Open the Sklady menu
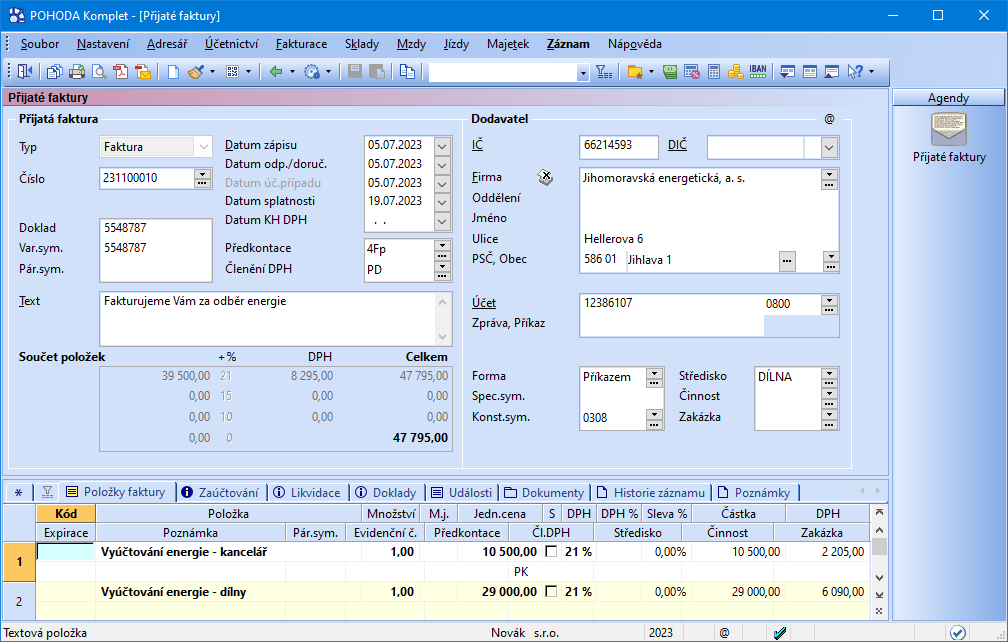This screenshot has height=642, width=1008. (x=362, y=44)
